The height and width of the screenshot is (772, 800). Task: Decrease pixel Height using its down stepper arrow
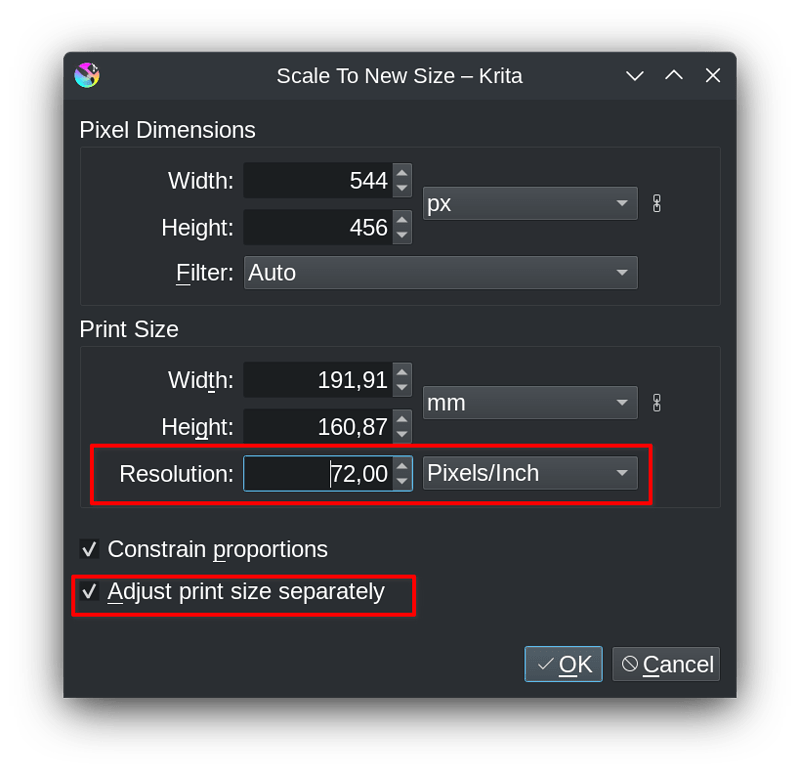(x=401, y=234)
